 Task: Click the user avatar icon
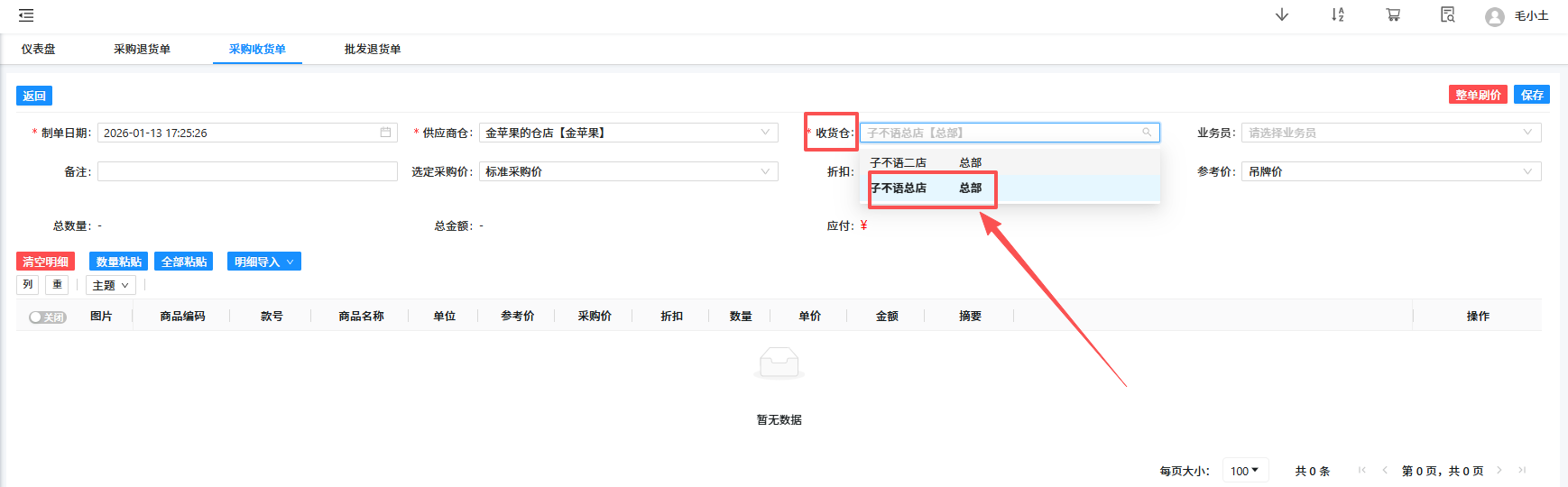click(1494, 17)
